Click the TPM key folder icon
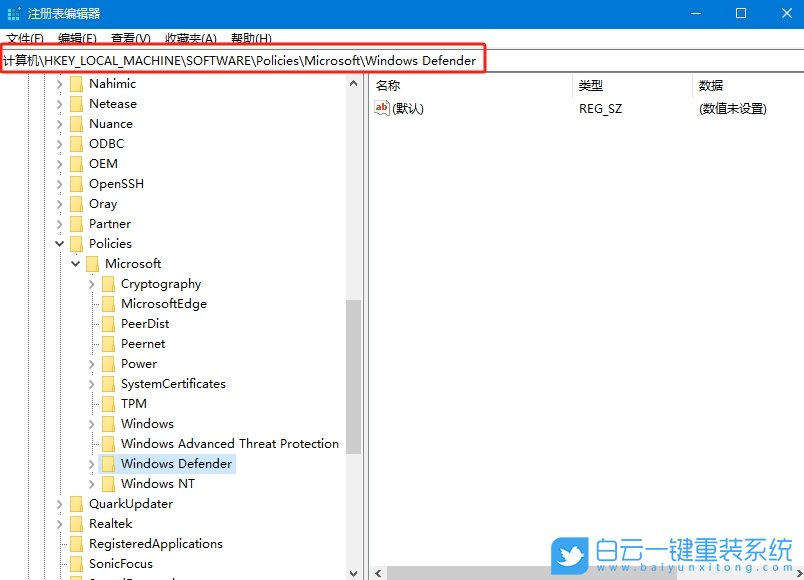Image resolution: width=804 pixels, height=580 pixels. coord(108,403)
